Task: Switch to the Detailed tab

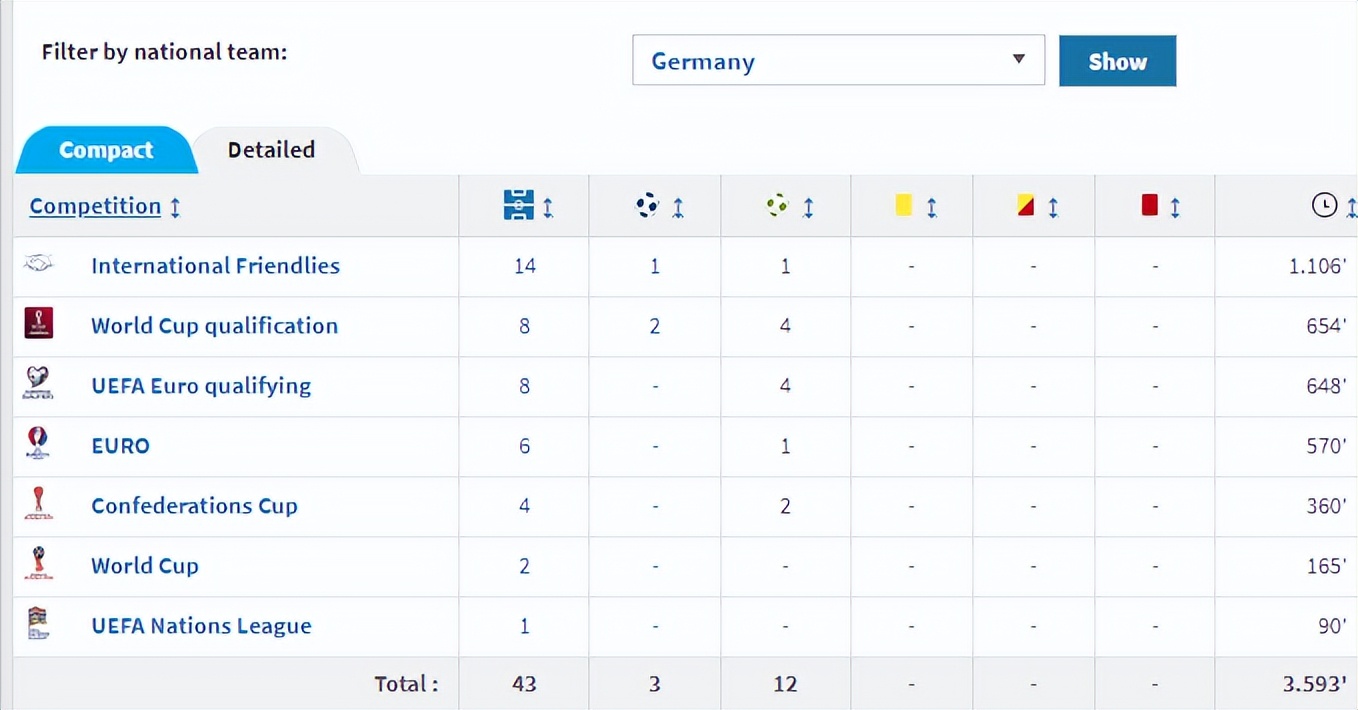Action: coord(271,150)
